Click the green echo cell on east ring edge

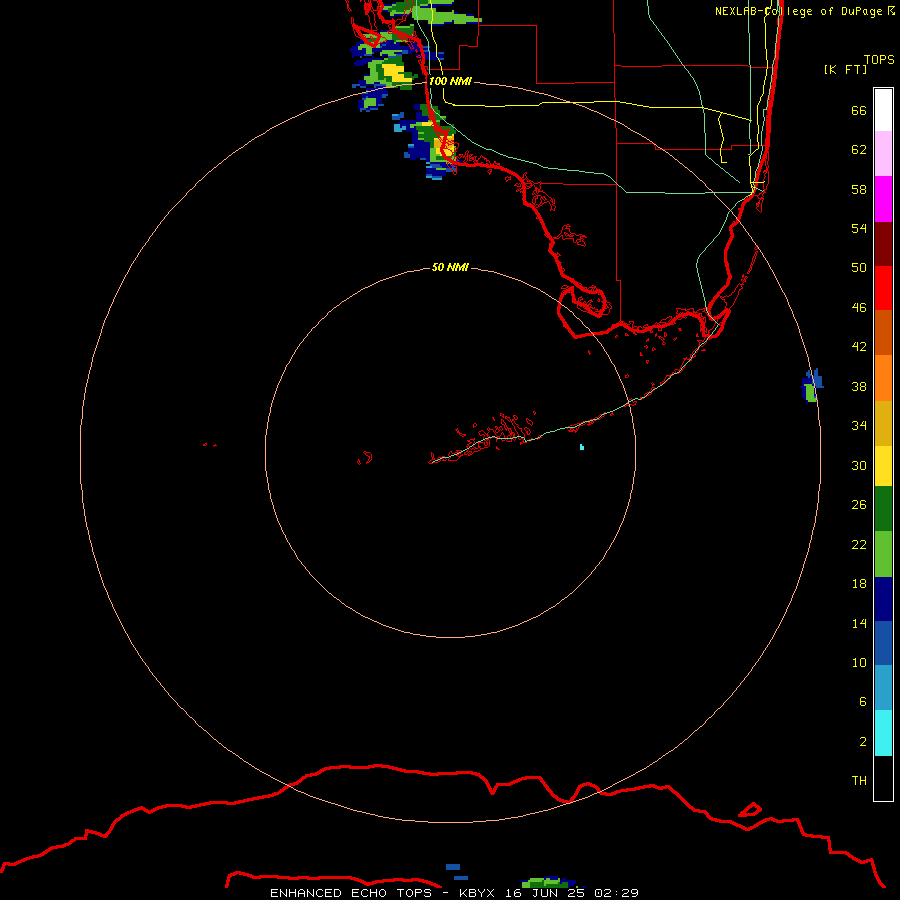(810, 393)
